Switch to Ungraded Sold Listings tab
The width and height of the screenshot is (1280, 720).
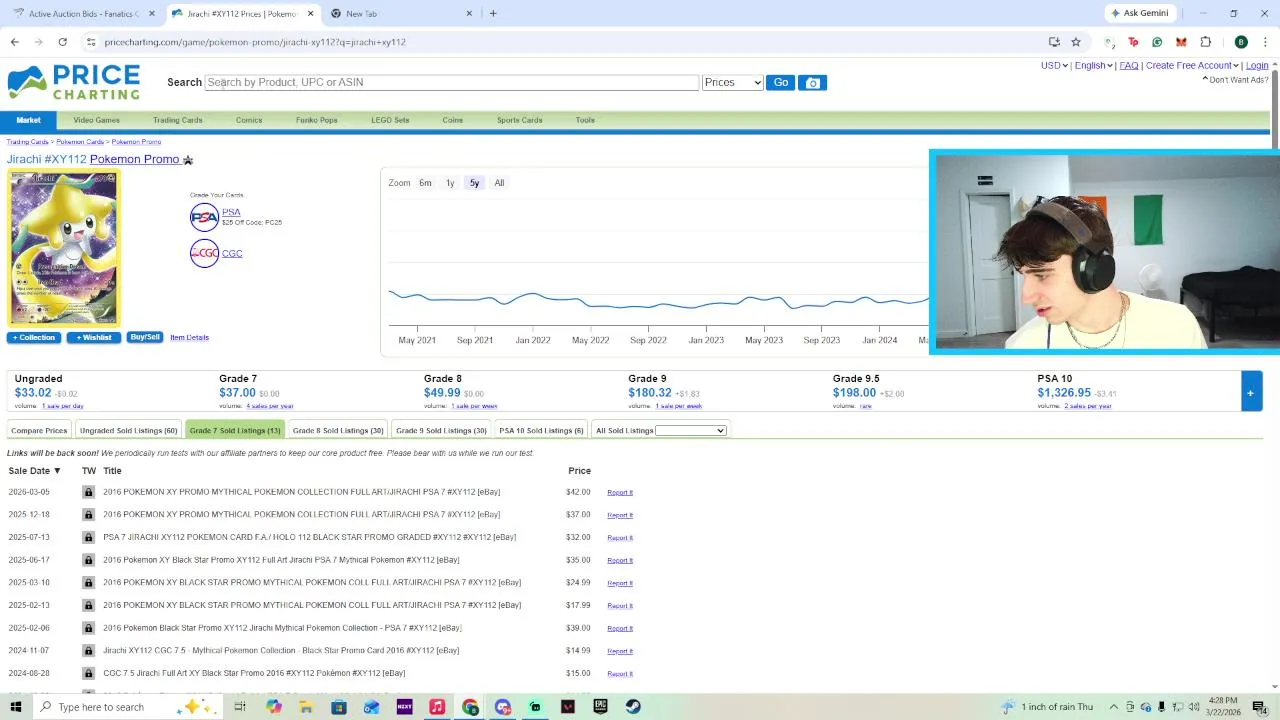pyautogui.click(x=128, y=430)
